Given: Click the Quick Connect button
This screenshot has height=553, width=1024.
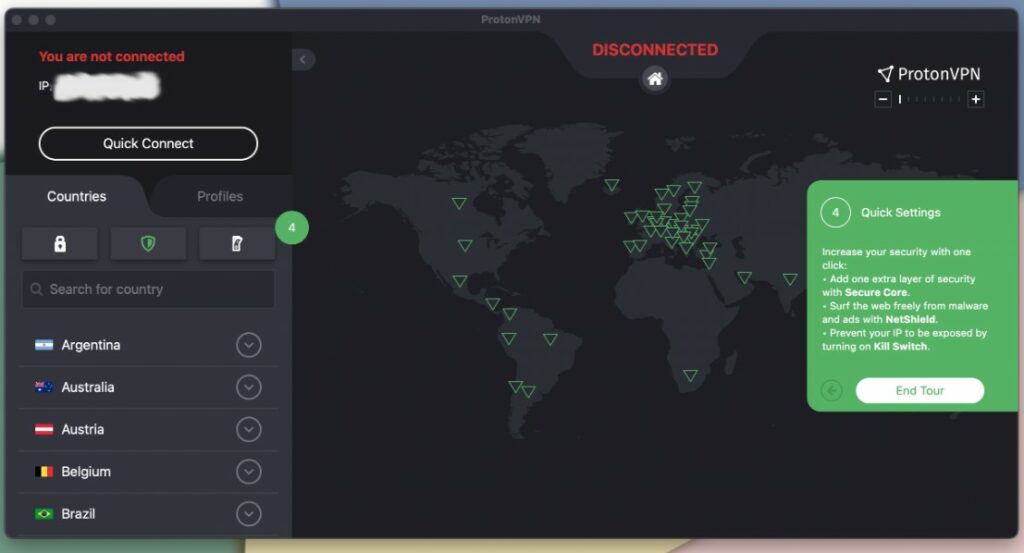Looking at the screenshot, I should tap(148, 144).
